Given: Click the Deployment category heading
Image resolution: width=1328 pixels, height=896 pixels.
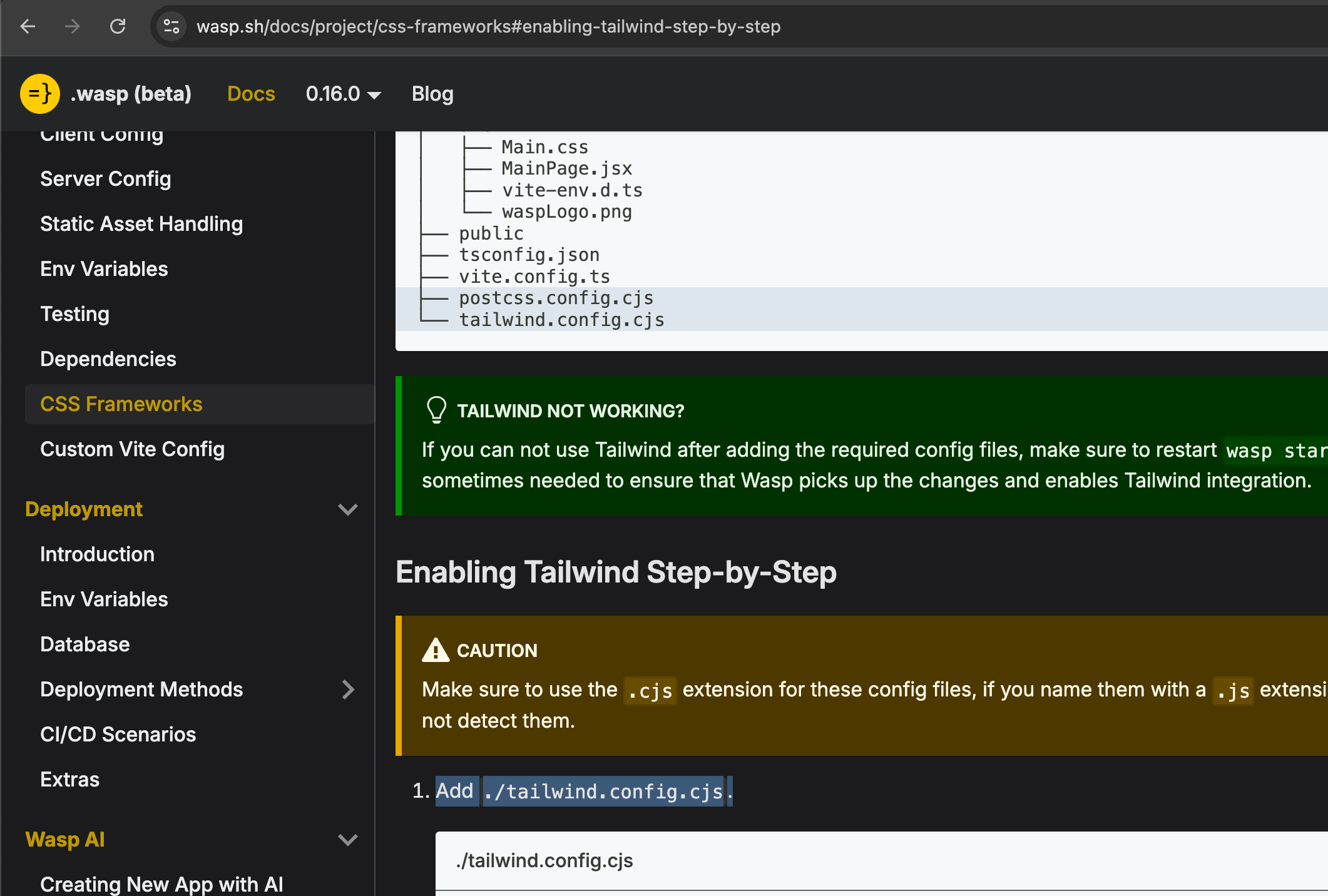Looking at the screenshot, I should click(84, 509).
